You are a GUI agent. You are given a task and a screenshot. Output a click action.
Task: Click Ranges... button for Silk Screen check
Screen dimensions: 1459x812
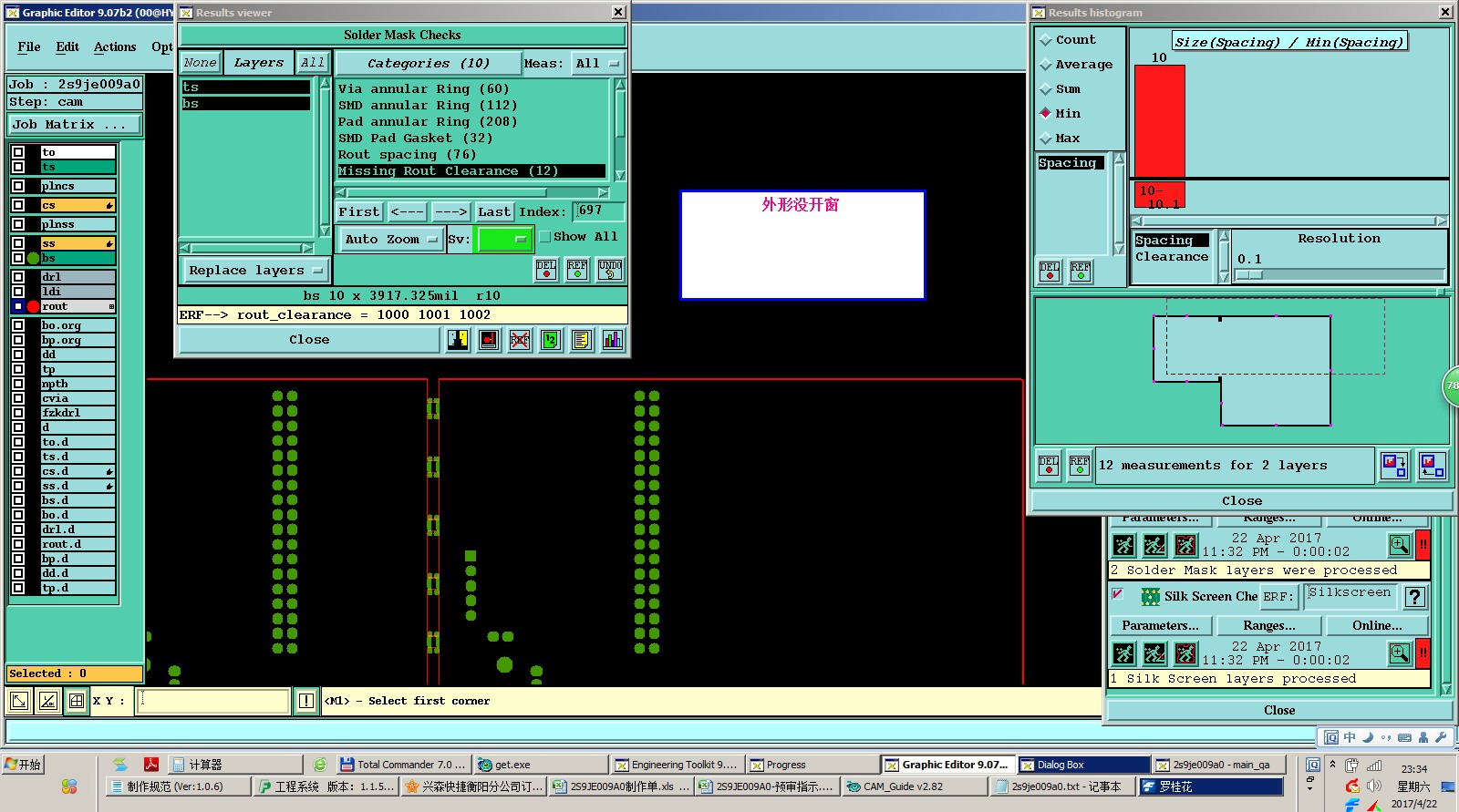(x=1269, y=626)
